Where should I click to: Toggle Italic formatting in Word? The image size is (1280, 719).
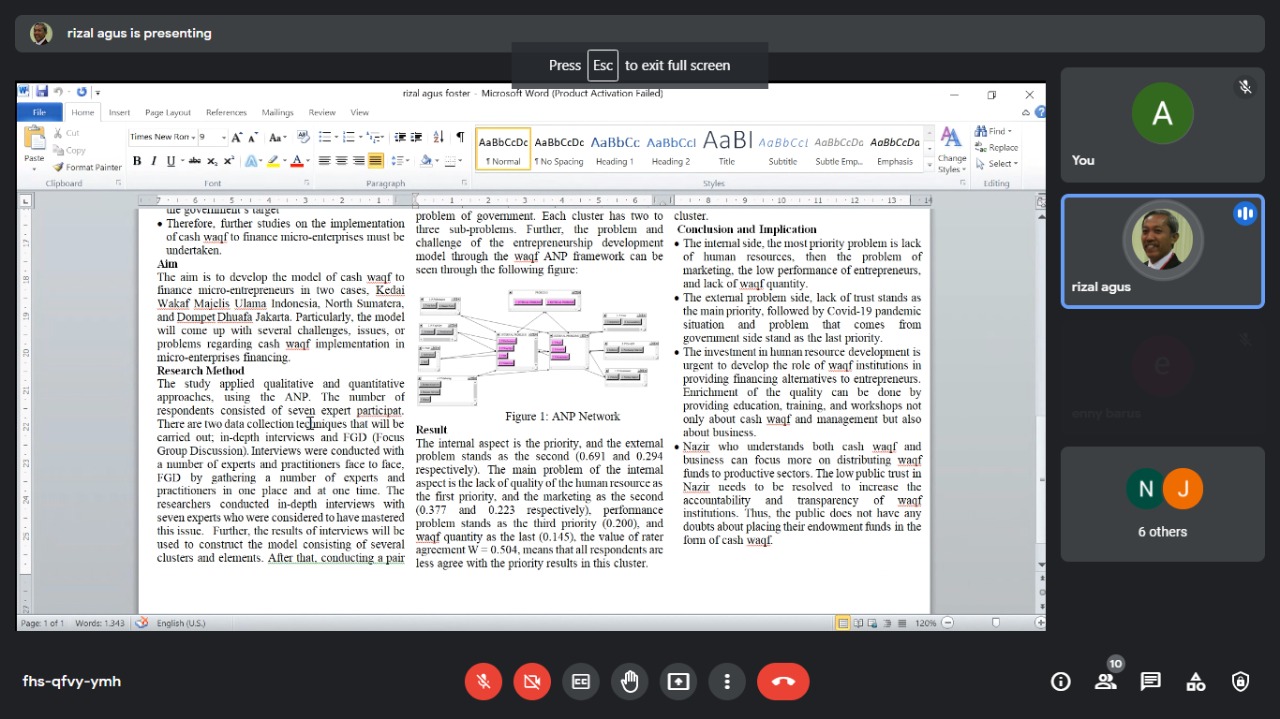pos(154,161)
